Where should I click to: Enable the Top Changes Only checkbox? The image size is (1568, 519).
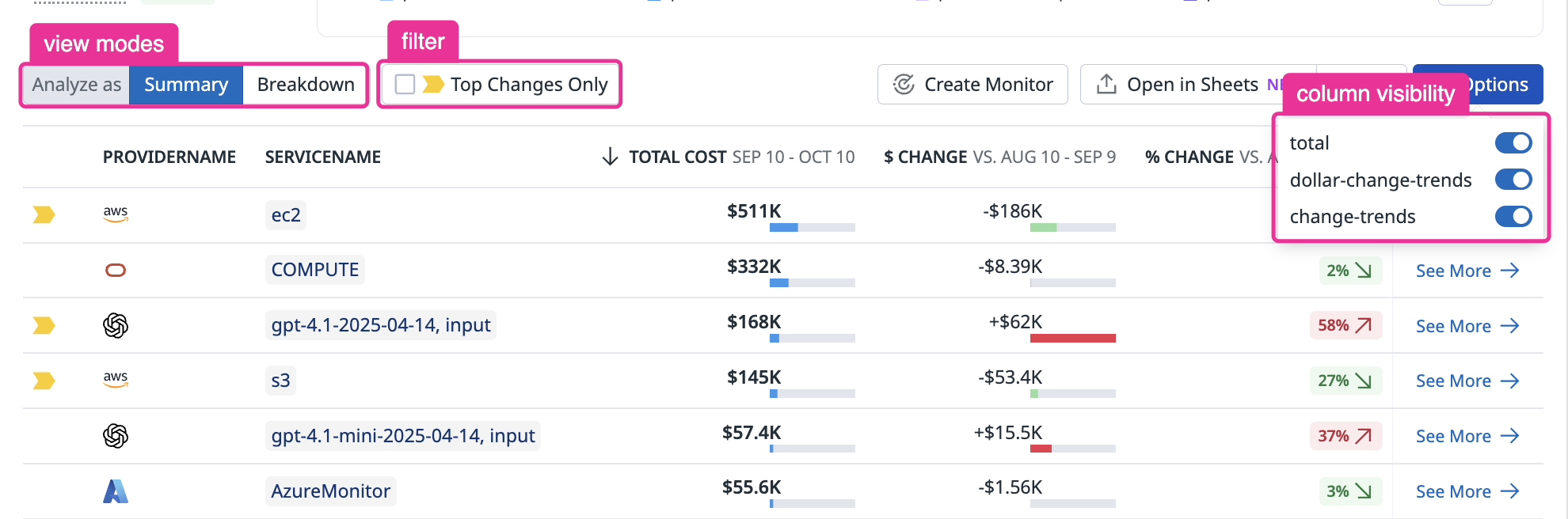tap(405, 85)
